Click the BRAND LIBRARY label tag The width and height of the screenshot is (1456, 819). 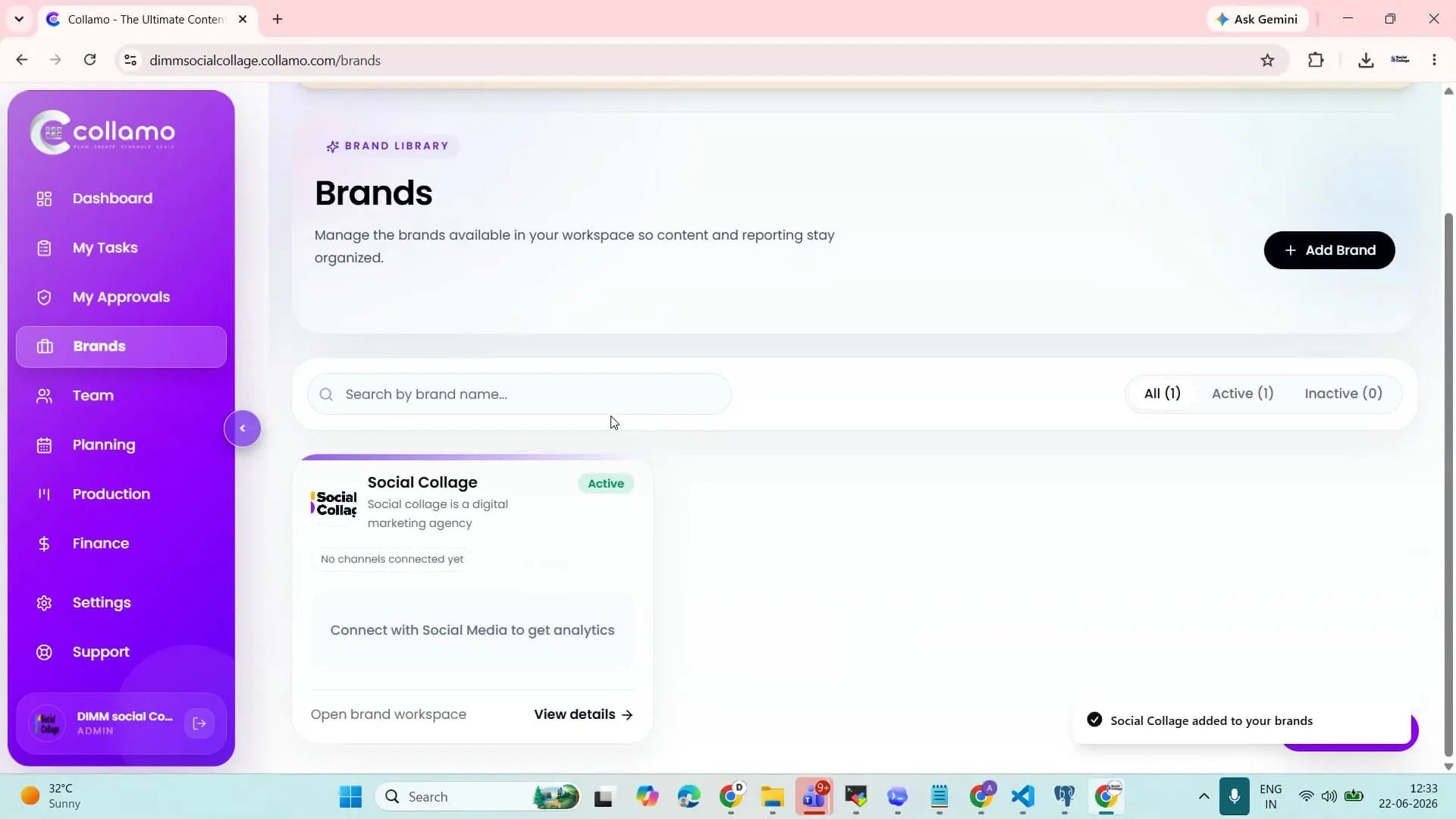(388, 146)
